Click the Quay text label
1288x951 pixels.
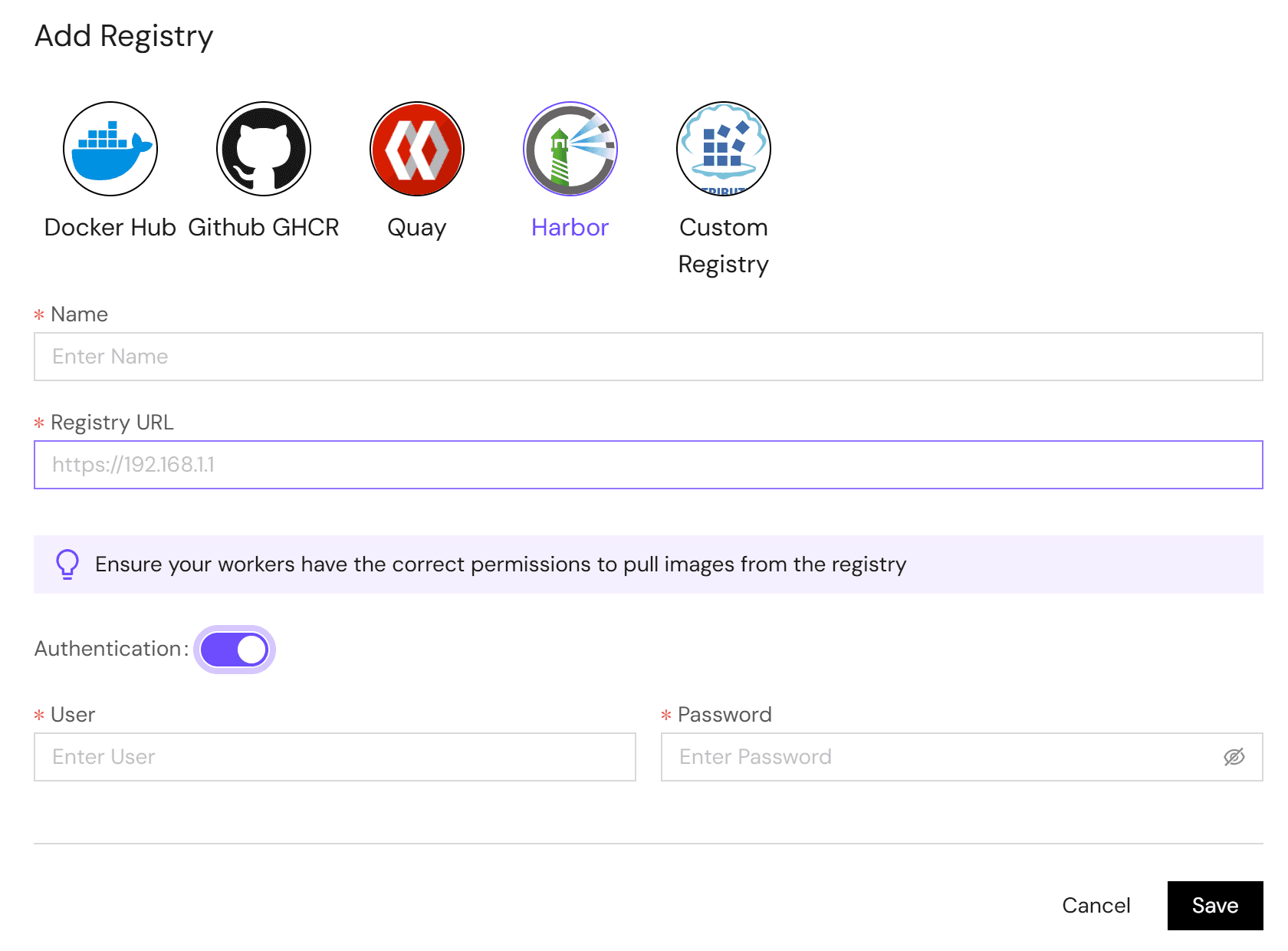(x=417, y=228)
